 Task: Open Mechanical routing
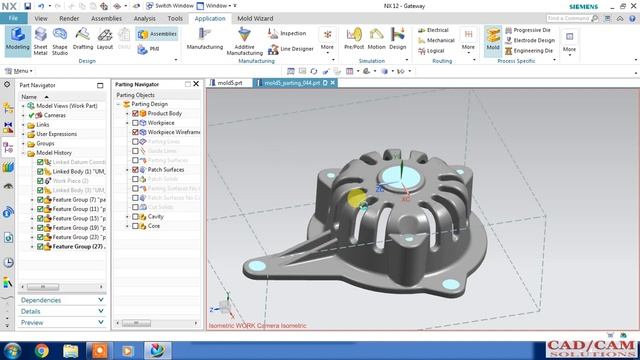pyautogui.click(x=436, y=40)
